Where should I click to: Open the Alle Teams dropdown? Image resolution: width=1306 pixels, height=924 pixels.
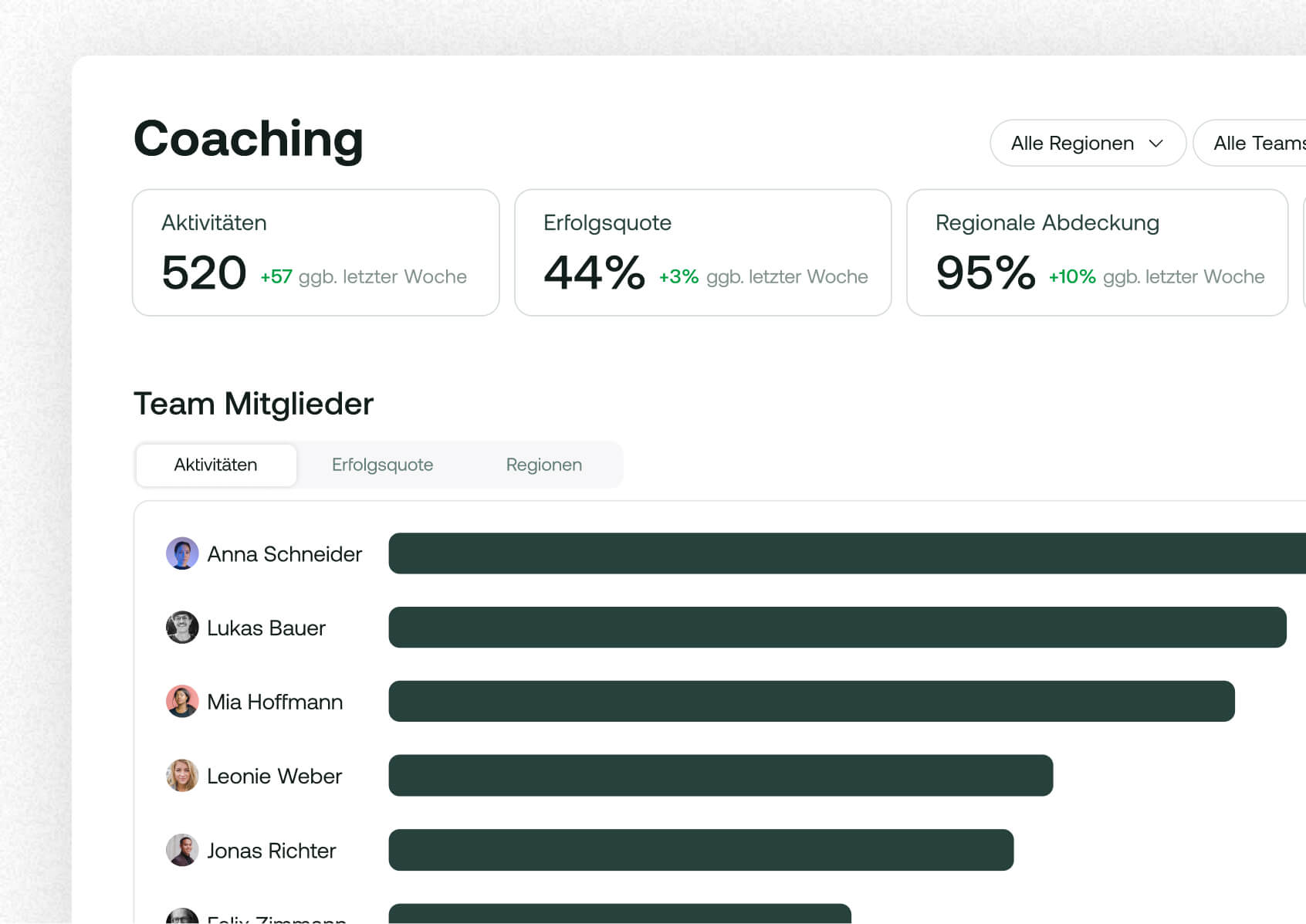point(1250,143)
